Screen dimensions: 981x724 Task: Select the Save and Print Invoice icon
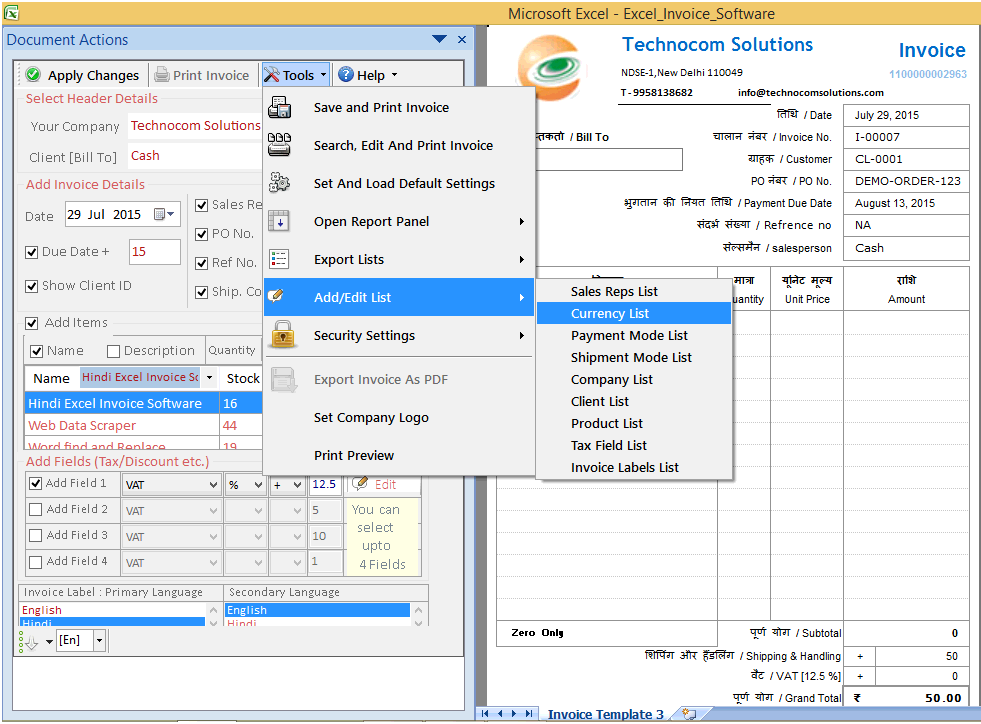click(x=281, y=107)
